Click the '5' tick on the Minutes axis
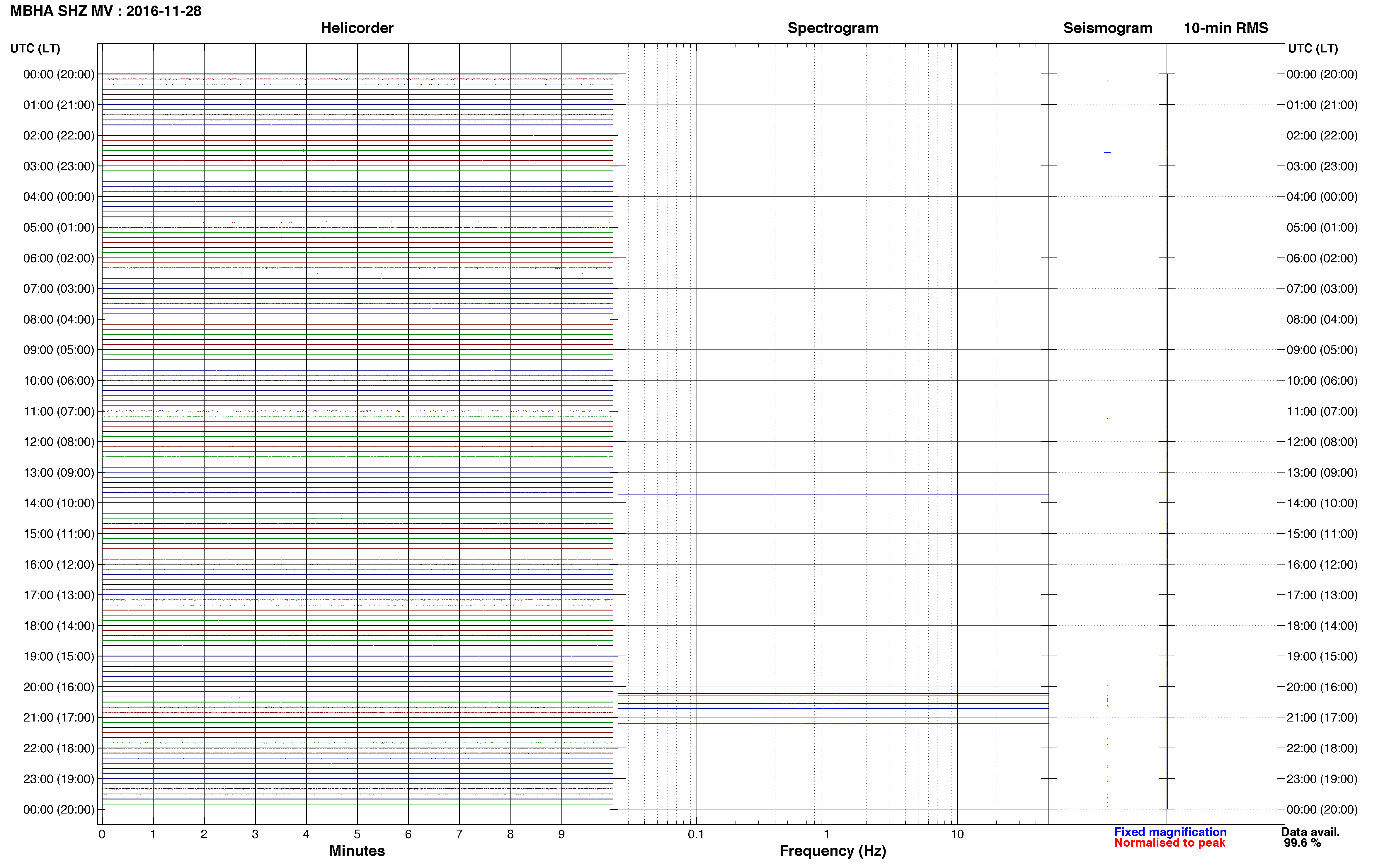 357,834
